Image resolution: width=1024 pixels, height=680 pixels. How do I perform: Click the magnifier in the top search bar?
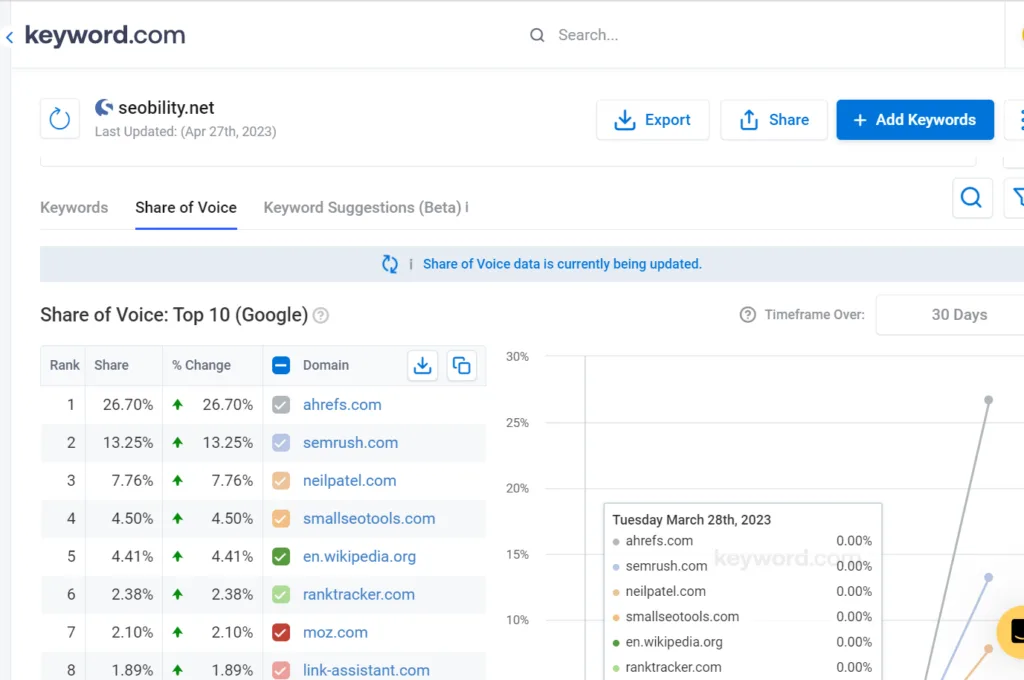click(537, 34)
